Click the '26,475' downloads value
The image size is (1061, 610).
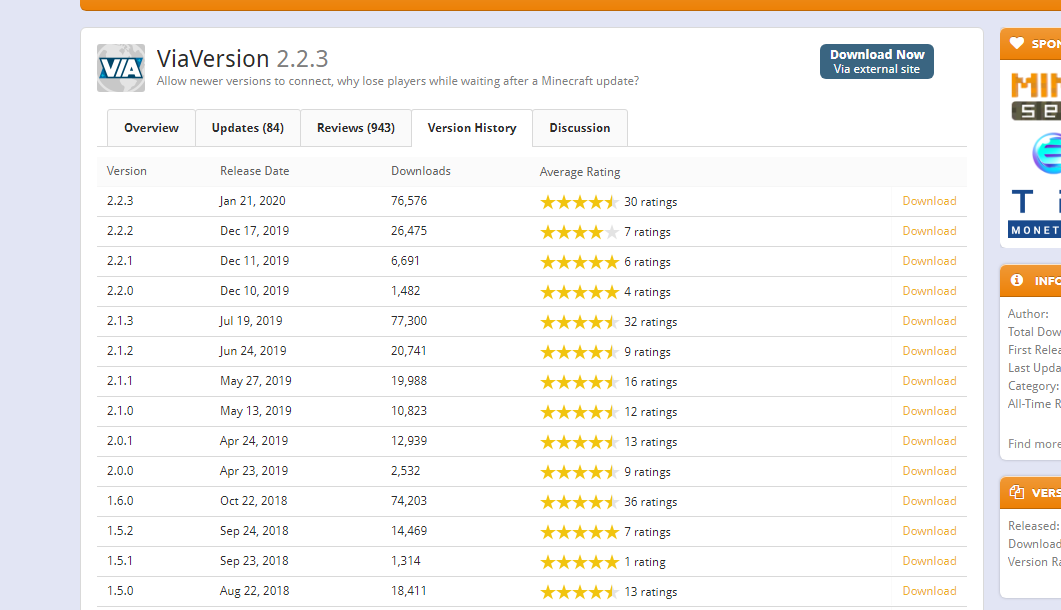409,231
